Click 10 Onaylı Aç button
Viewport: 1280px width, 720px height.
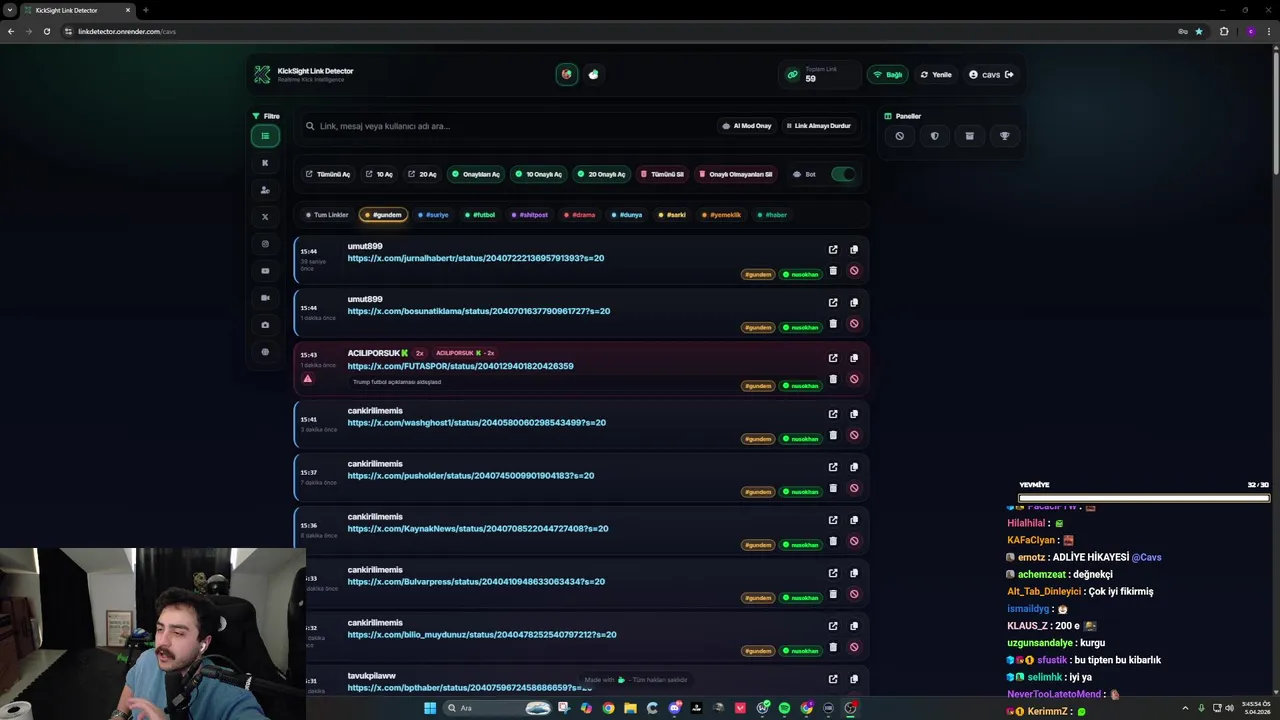pos(539,174)
